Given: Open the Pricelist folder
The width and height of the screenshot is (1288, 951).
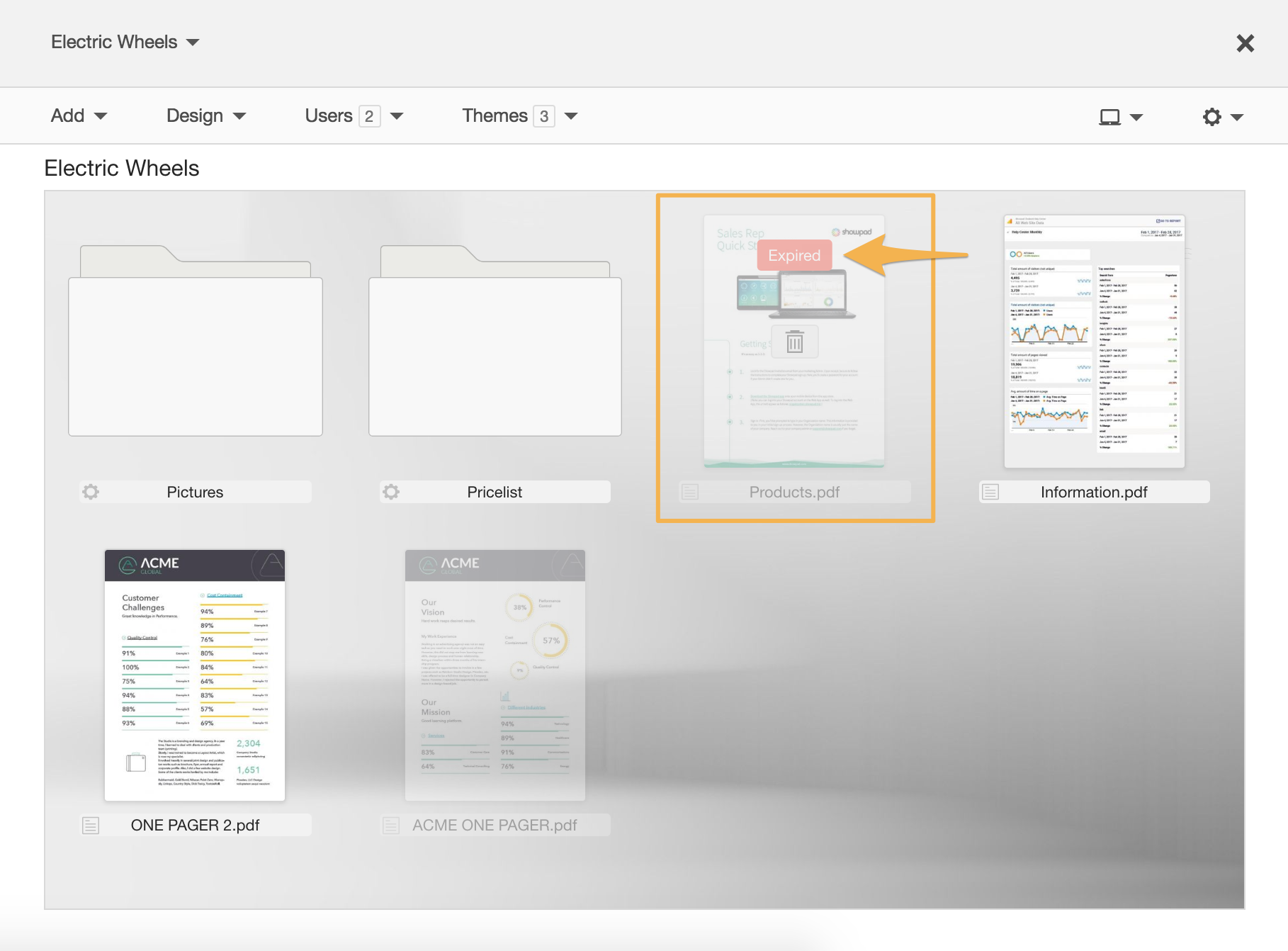Looking at the screenshot, I should [495, 341].
